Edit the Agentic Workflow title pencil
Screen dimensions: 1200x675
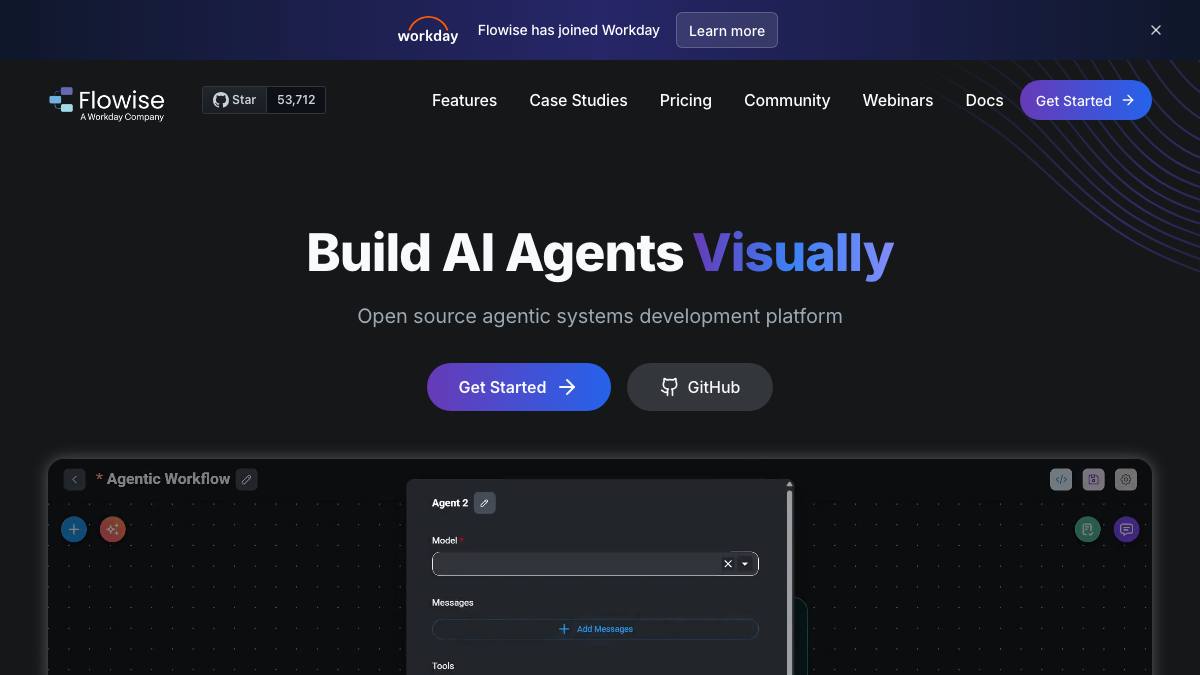(x=247, y=479)
